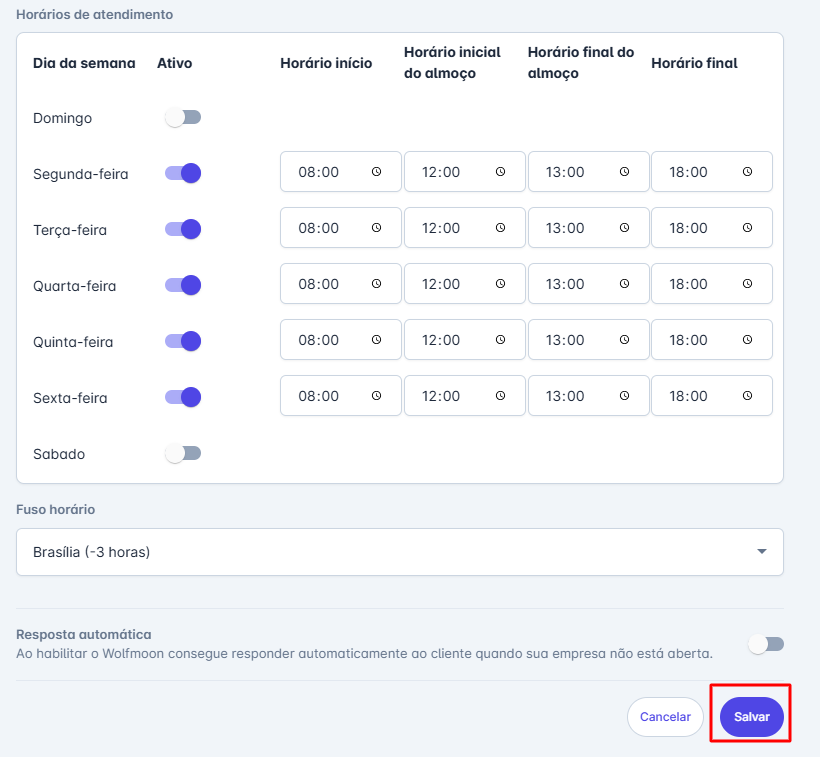
Task: Turn on Resposta automática switch
Action: tap(767, 644)
